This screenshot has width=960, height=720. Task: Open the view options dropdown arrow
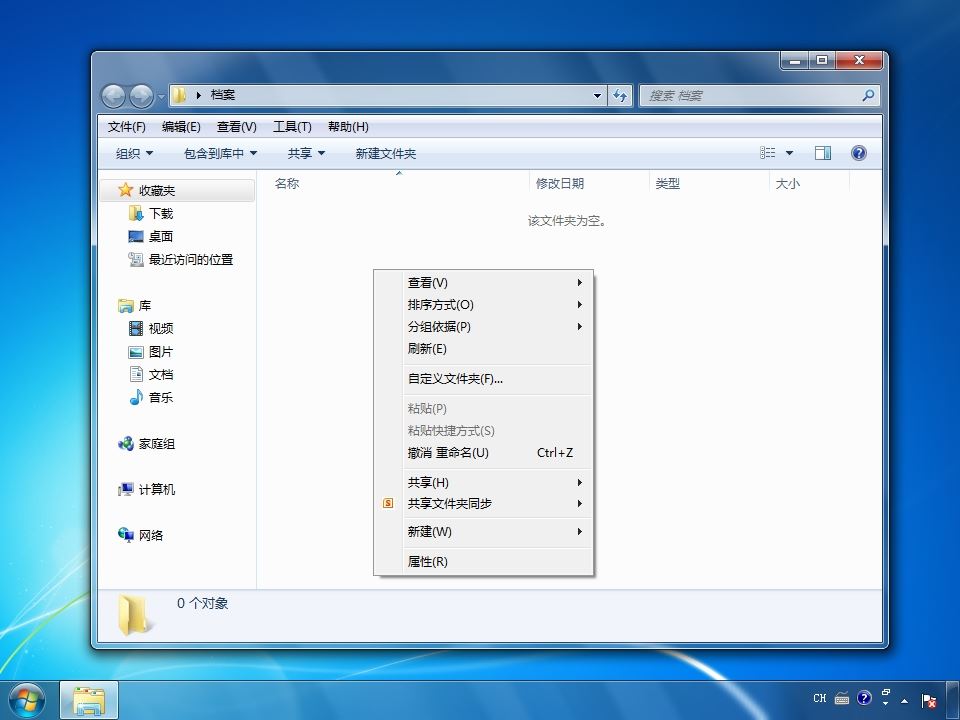(789, 153)
